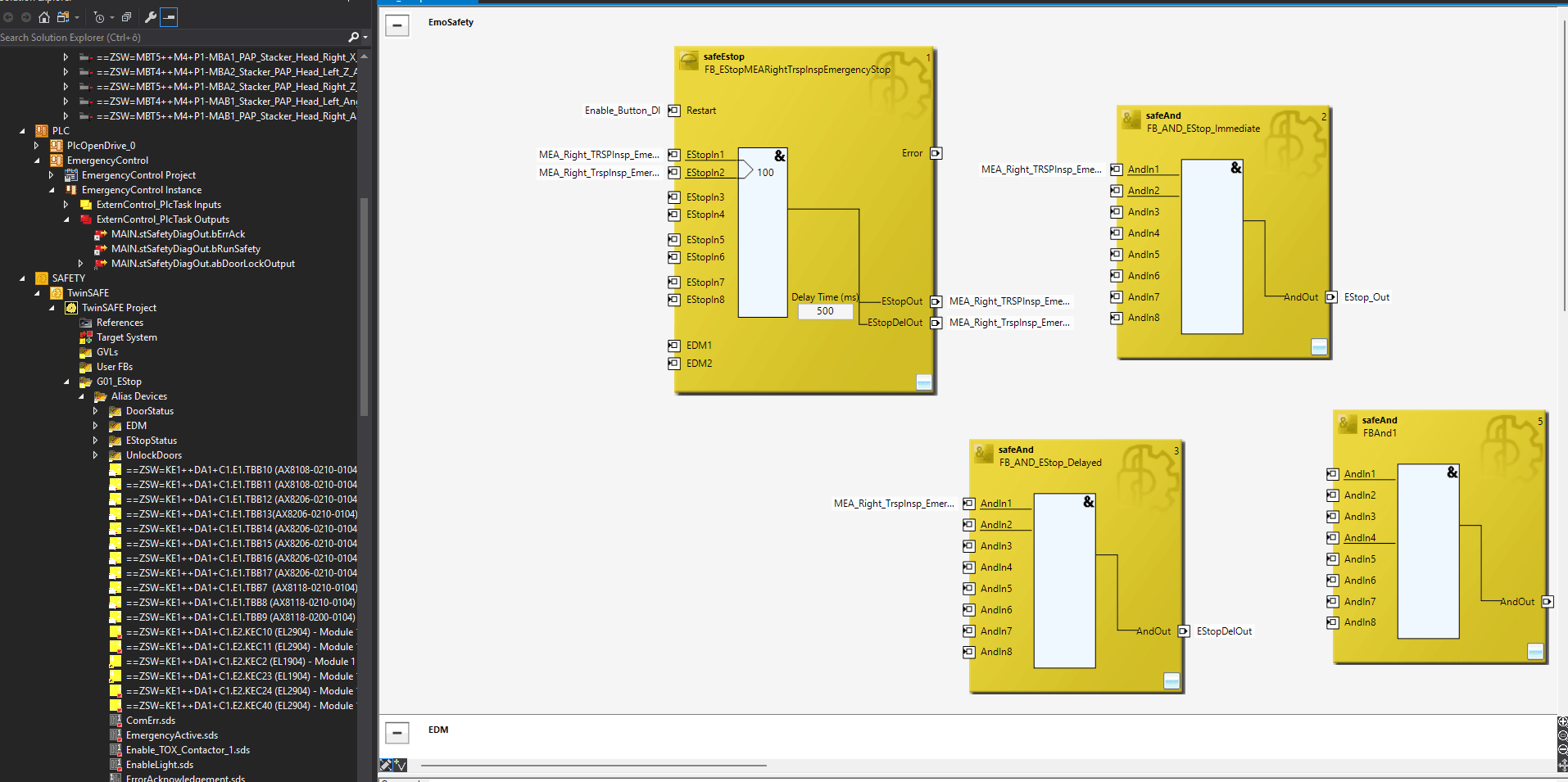Viewport: 1568px width, 782px height.
Task: Click the magnifier icon in Solution Explorer search
Action: [x=353, y=38]
